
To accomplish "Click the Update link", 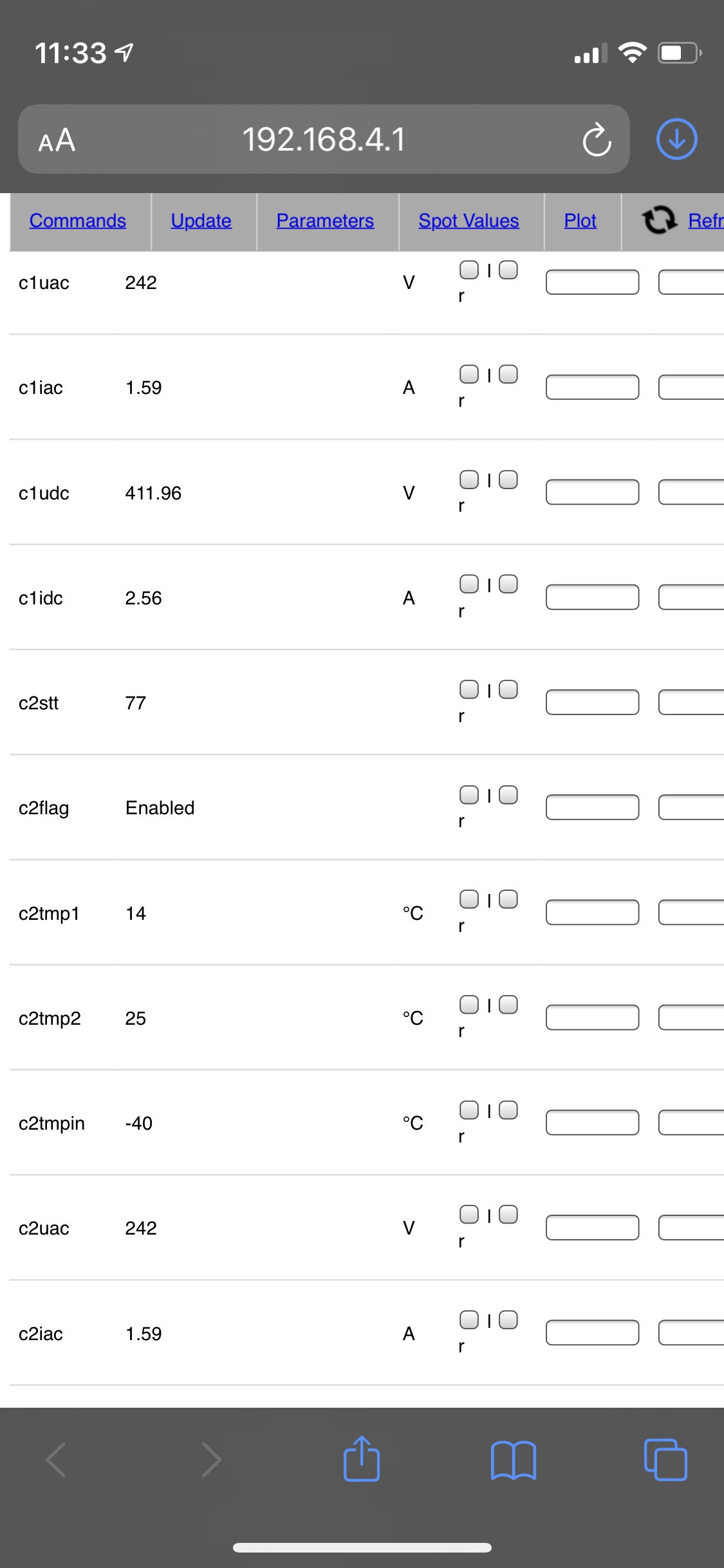I will [x=201, y=221].
